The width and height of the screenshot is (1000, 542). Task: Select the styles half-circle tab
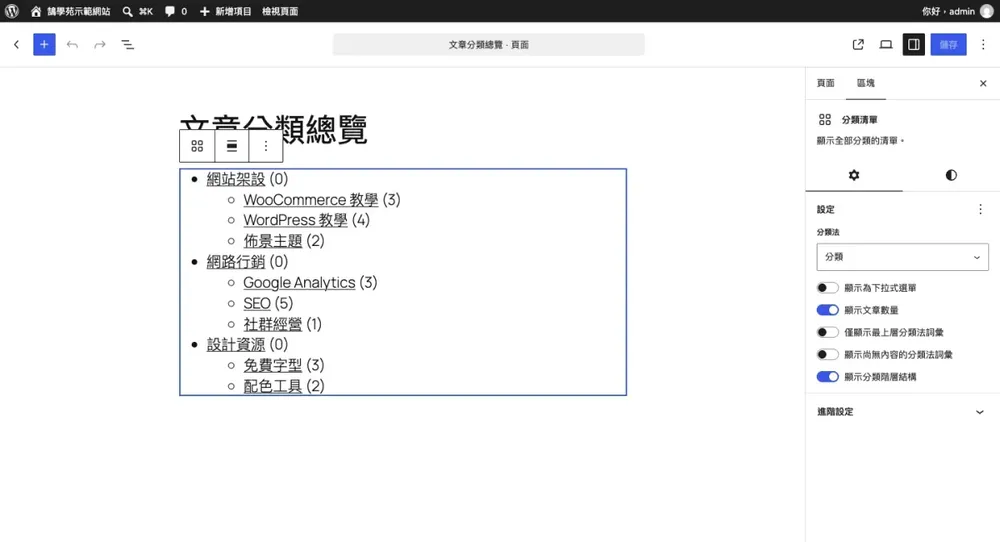pos(951,175)
